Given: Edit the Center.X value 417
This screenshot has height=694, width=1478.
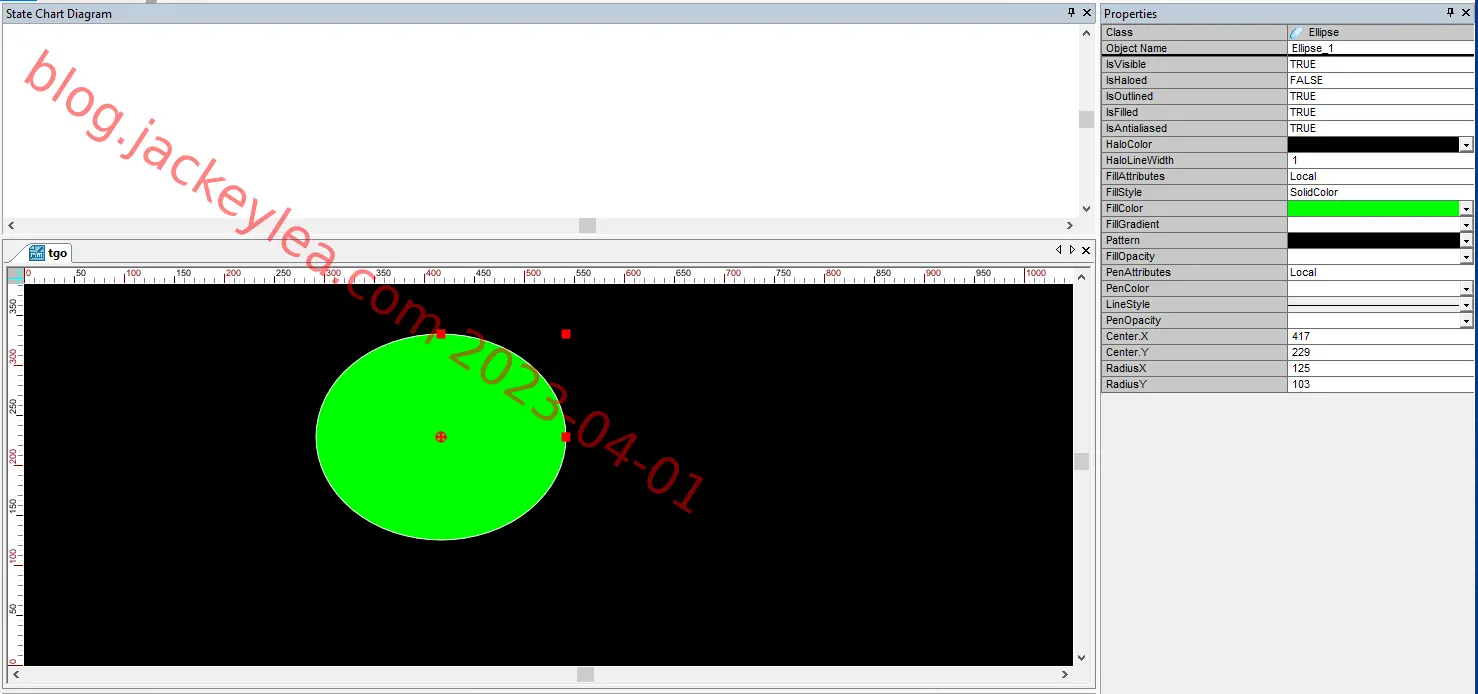Looking at the screenshot, I should [x=1380, y=336].
